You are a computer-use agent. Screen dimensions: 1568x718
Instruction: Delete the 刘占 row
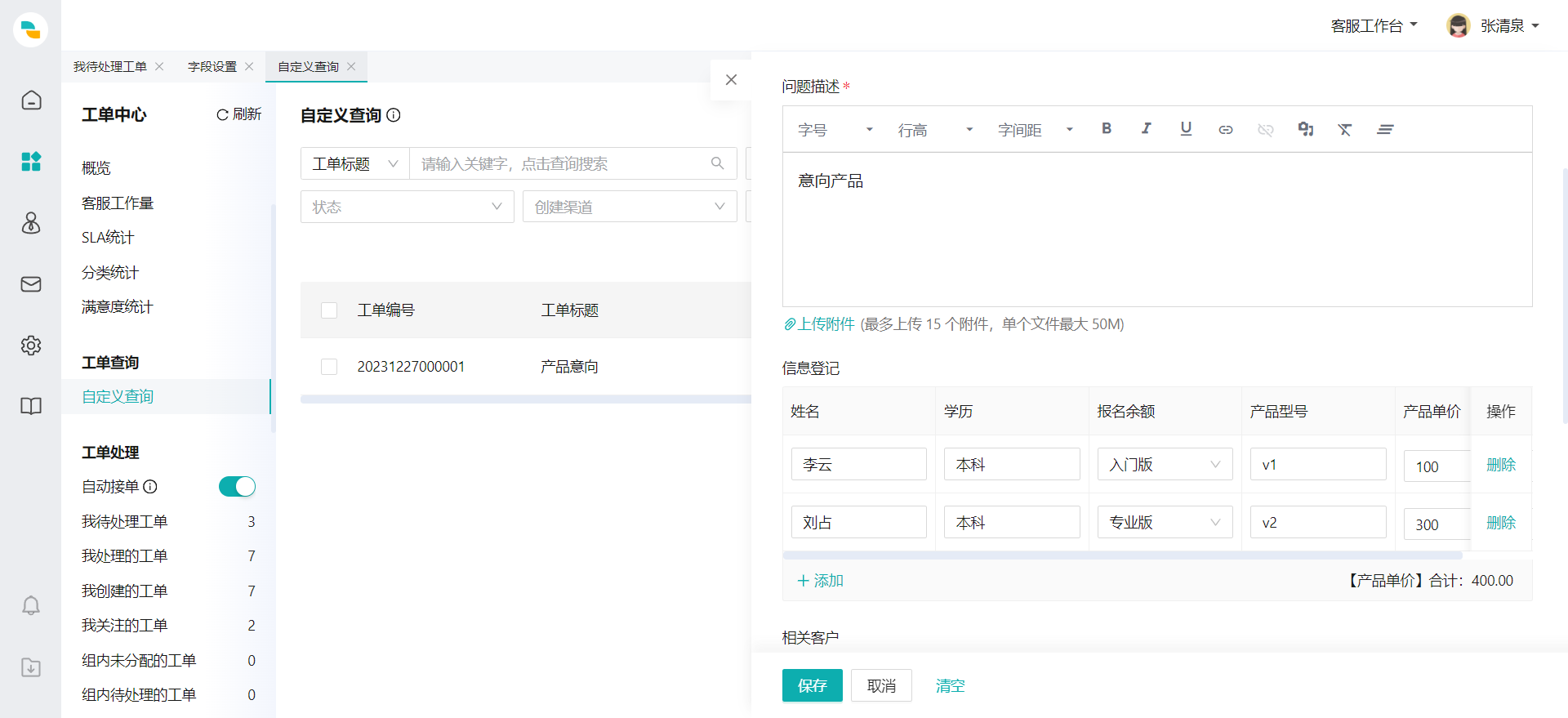click(x=1501, y=522)
